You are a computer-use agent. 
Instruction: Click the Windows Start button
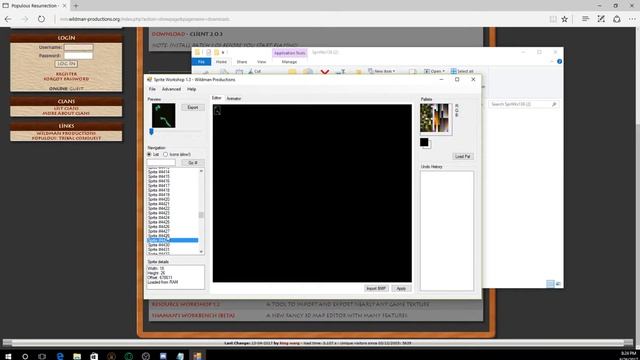click(8, 356)
